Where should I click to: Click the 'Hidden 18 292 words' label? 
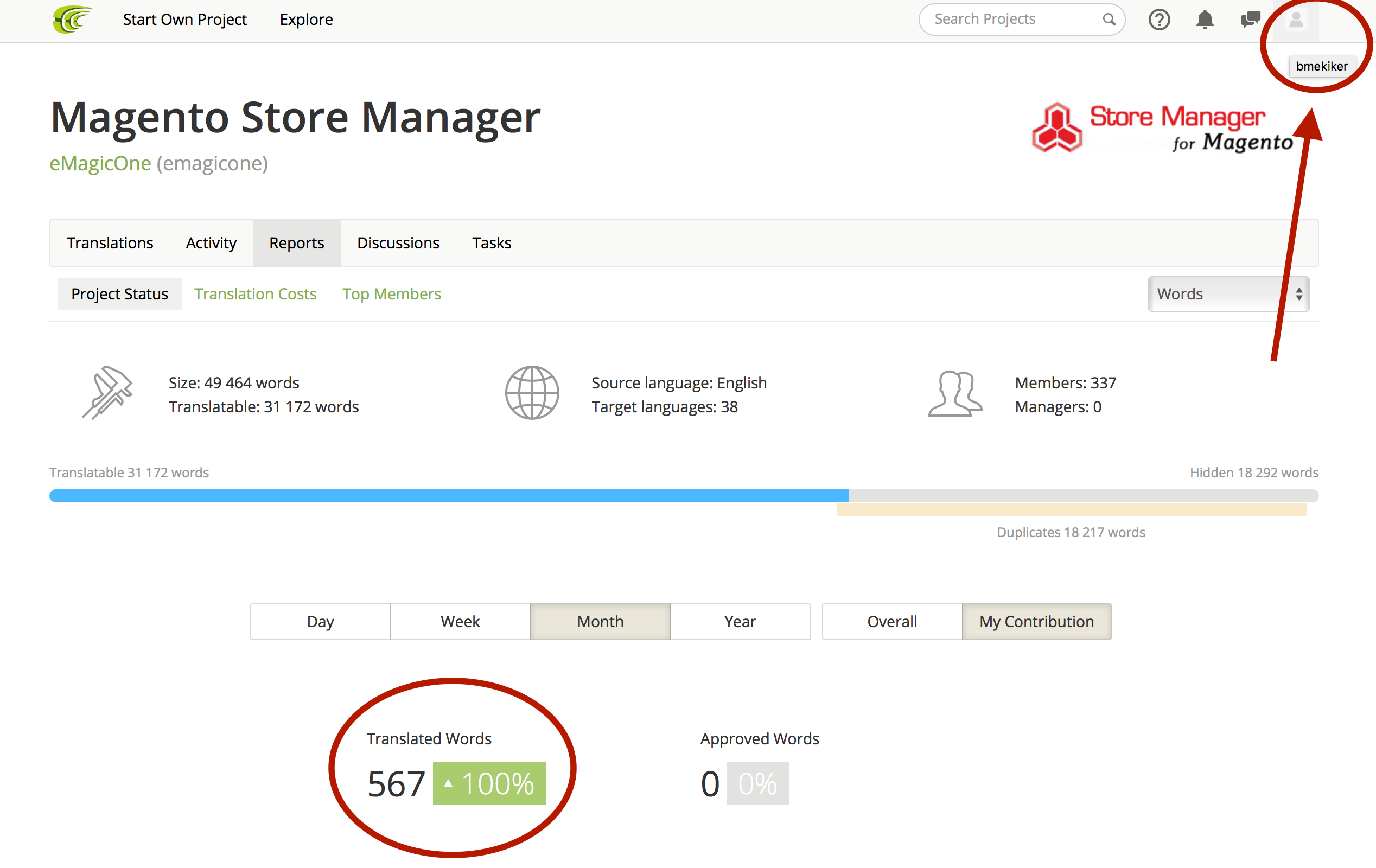[x=1254, y=473]
